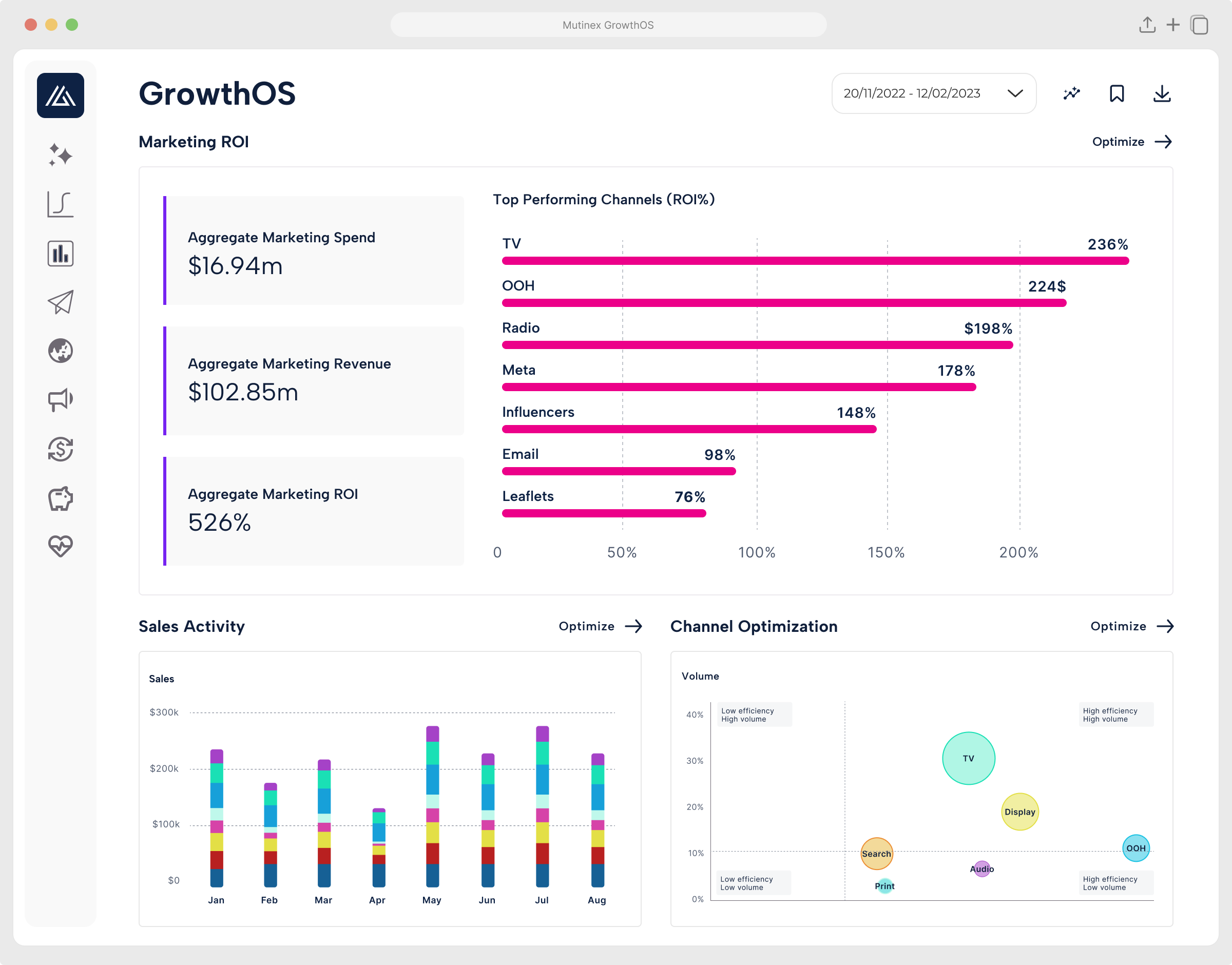Click the trend sparkline icon in header
This screenshot has width=1232, height=965.
click(1071, 94)
